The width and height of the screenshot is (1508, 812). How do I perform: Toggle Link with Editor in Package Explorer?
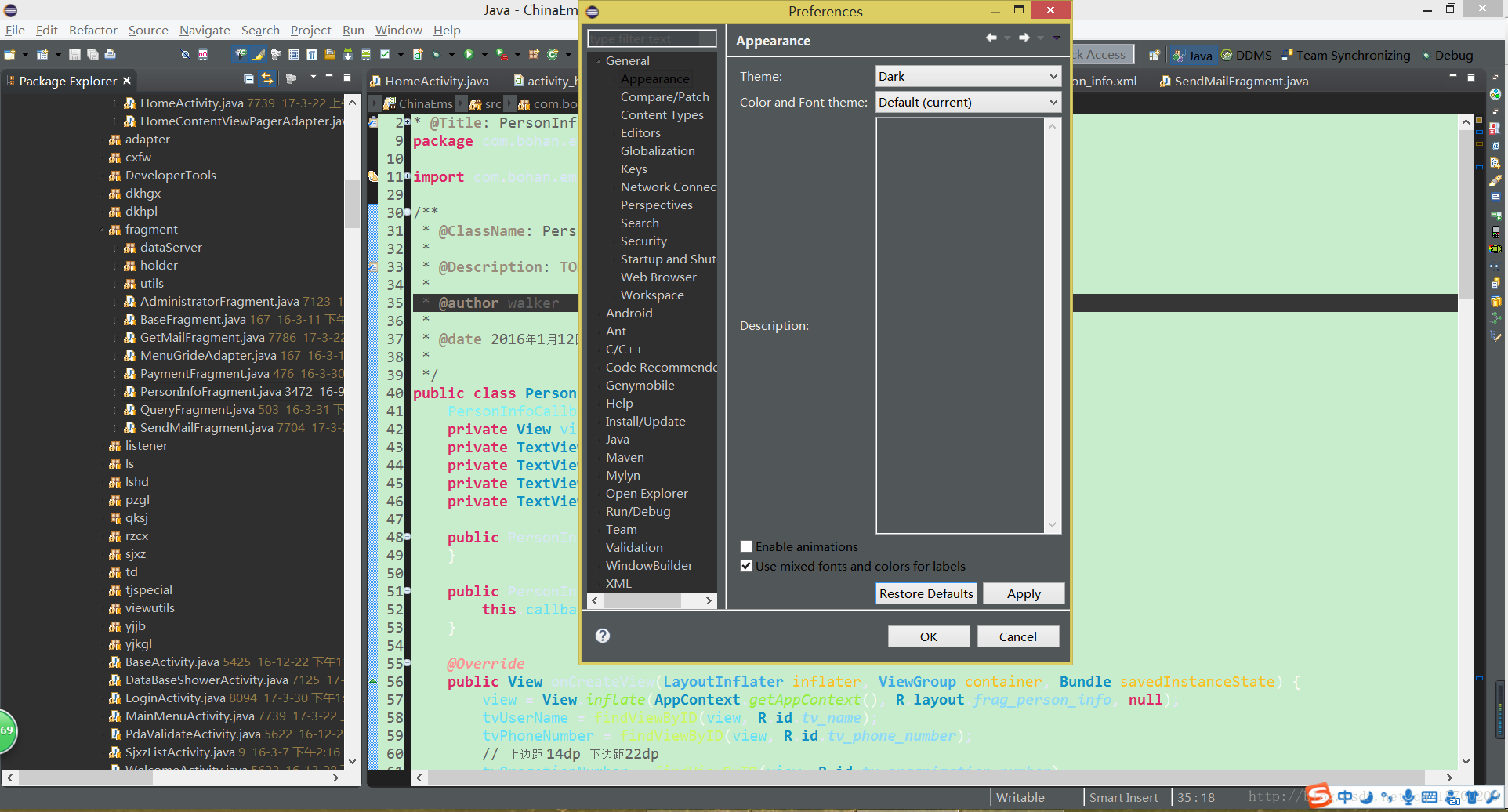pos(267,79)
